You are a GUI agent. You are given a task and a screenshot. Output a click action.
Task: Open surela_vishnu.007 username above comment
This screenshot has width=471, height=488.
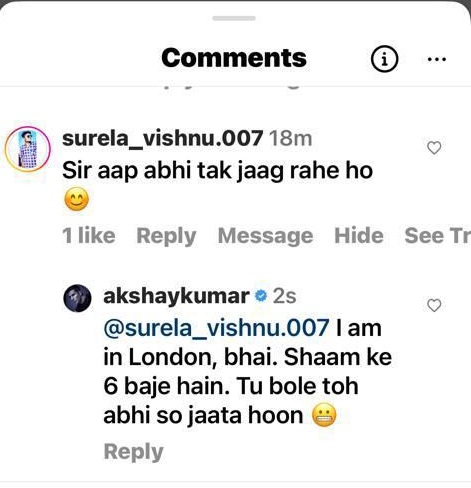[162, 138]
